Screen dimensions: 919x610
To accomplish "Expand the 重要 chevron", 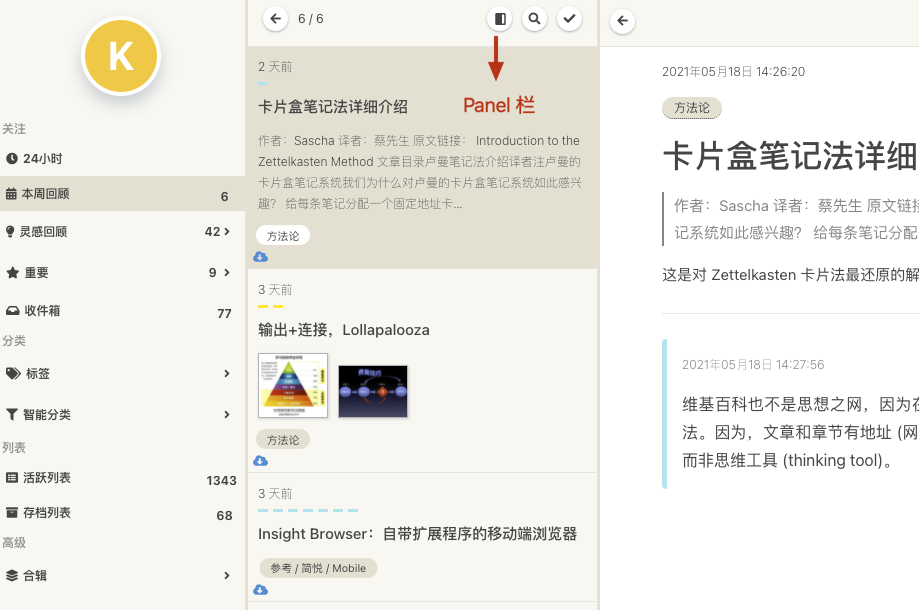I will point(227,272).
